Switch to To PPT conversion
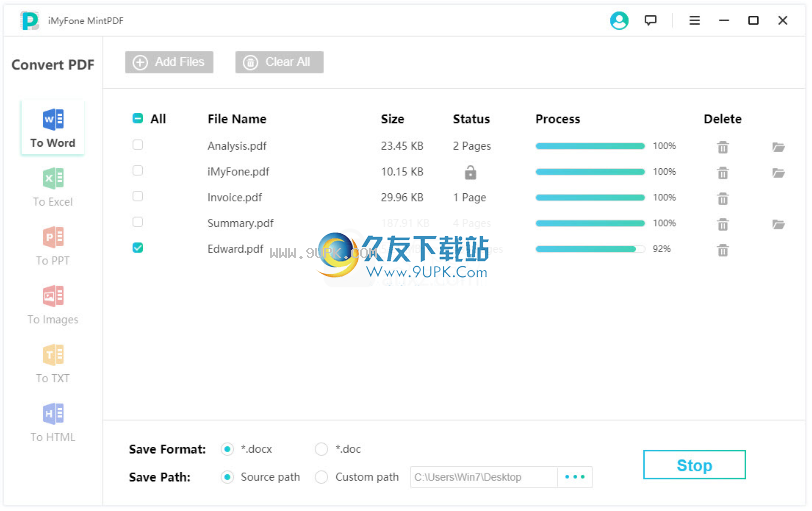Image resolution: width=812 pixels, height=511 pixels. point(53,246)
